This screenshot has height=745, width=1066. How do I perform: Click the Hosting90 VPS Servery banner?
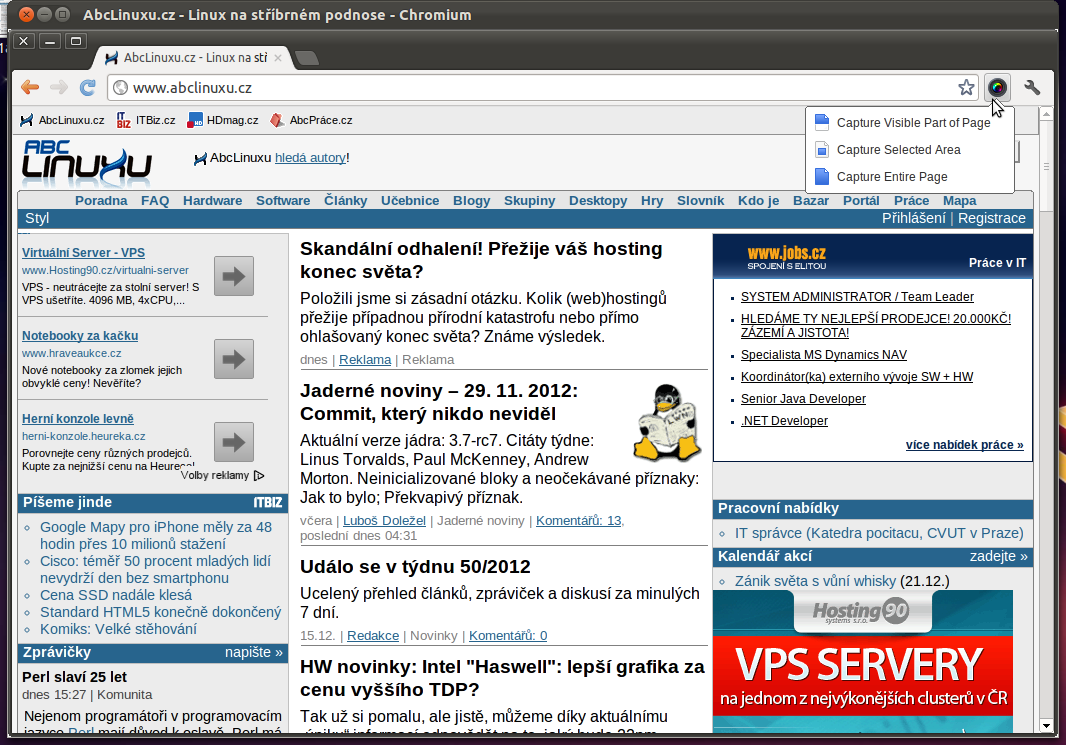tap(863, 661)
